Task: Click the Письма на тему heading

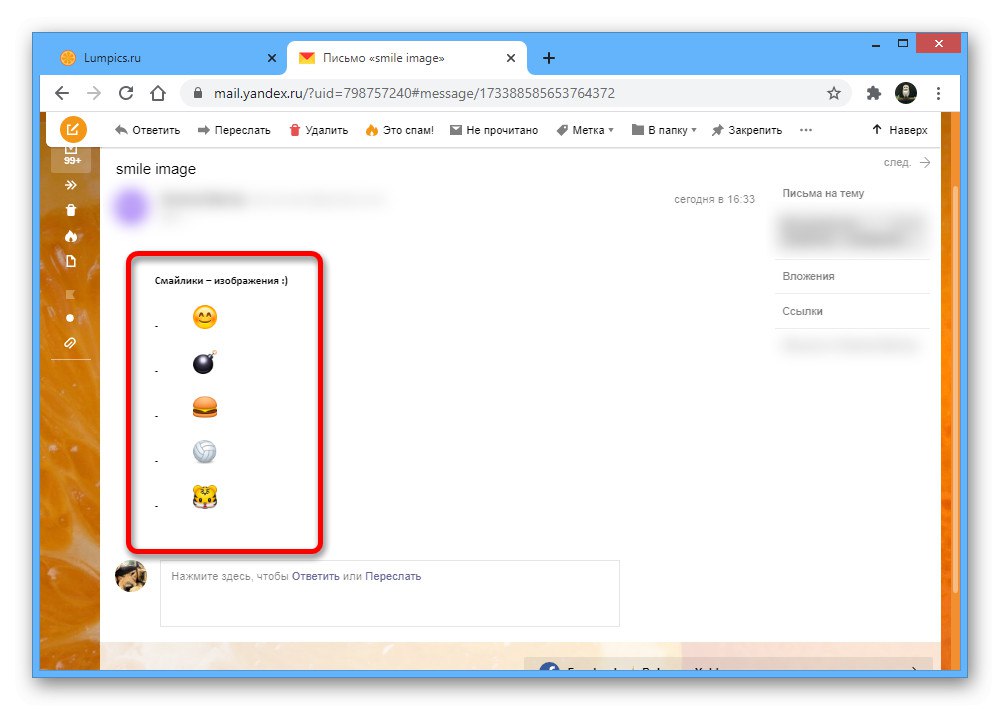Action: 823,193
